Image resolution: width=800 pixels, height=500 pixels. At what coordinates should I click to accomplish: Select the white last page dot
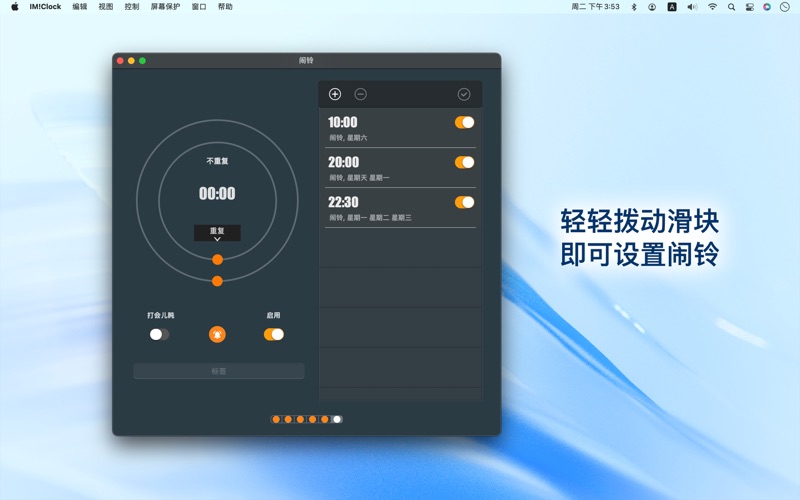pyautogui.click(x=337, y=419)
